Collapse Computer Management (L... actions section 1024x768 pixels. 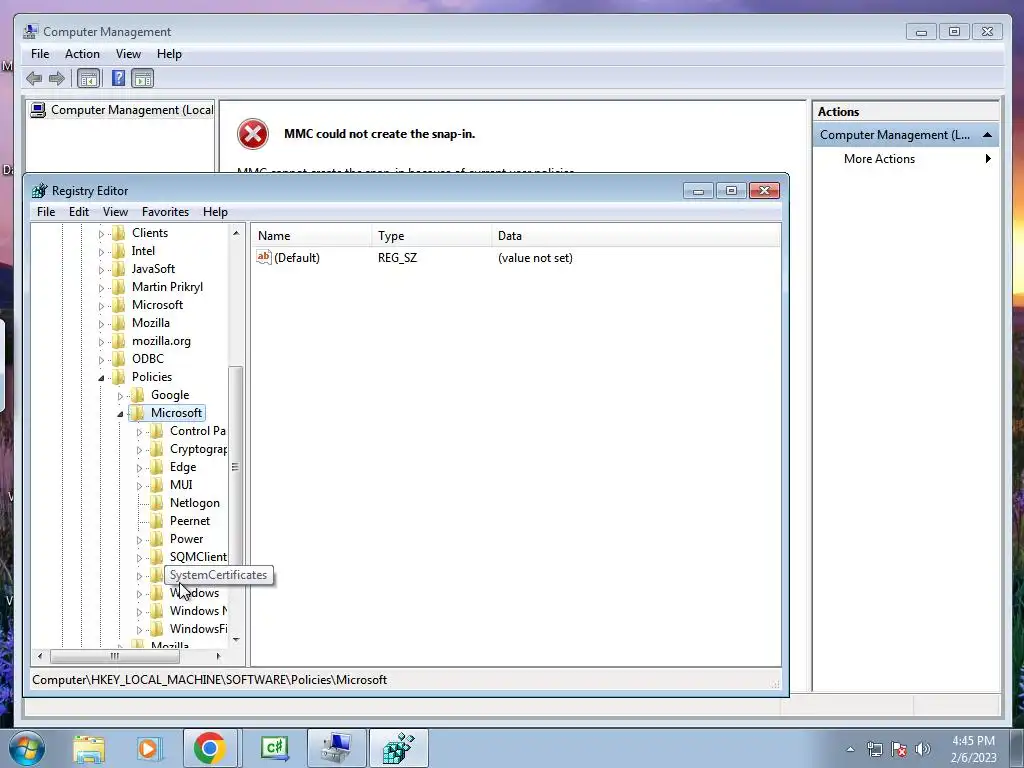click(987, 135)
